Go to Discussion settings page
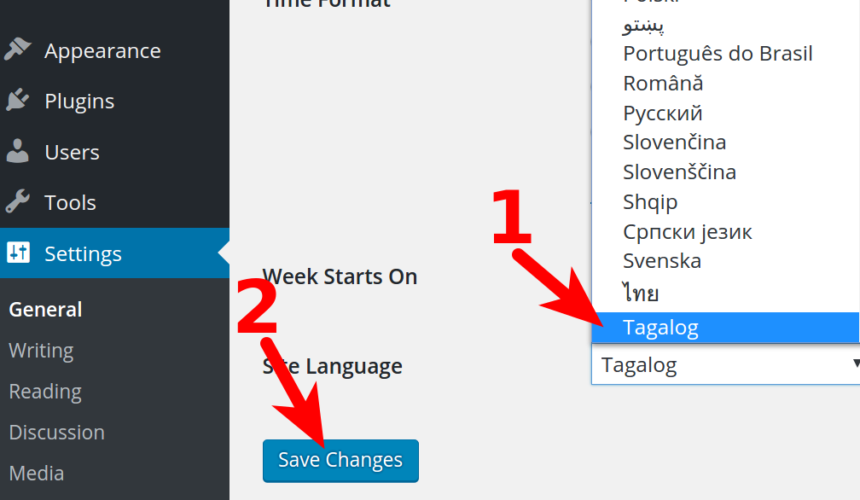Viewport: 860px width, 500px height. point(56,432)
